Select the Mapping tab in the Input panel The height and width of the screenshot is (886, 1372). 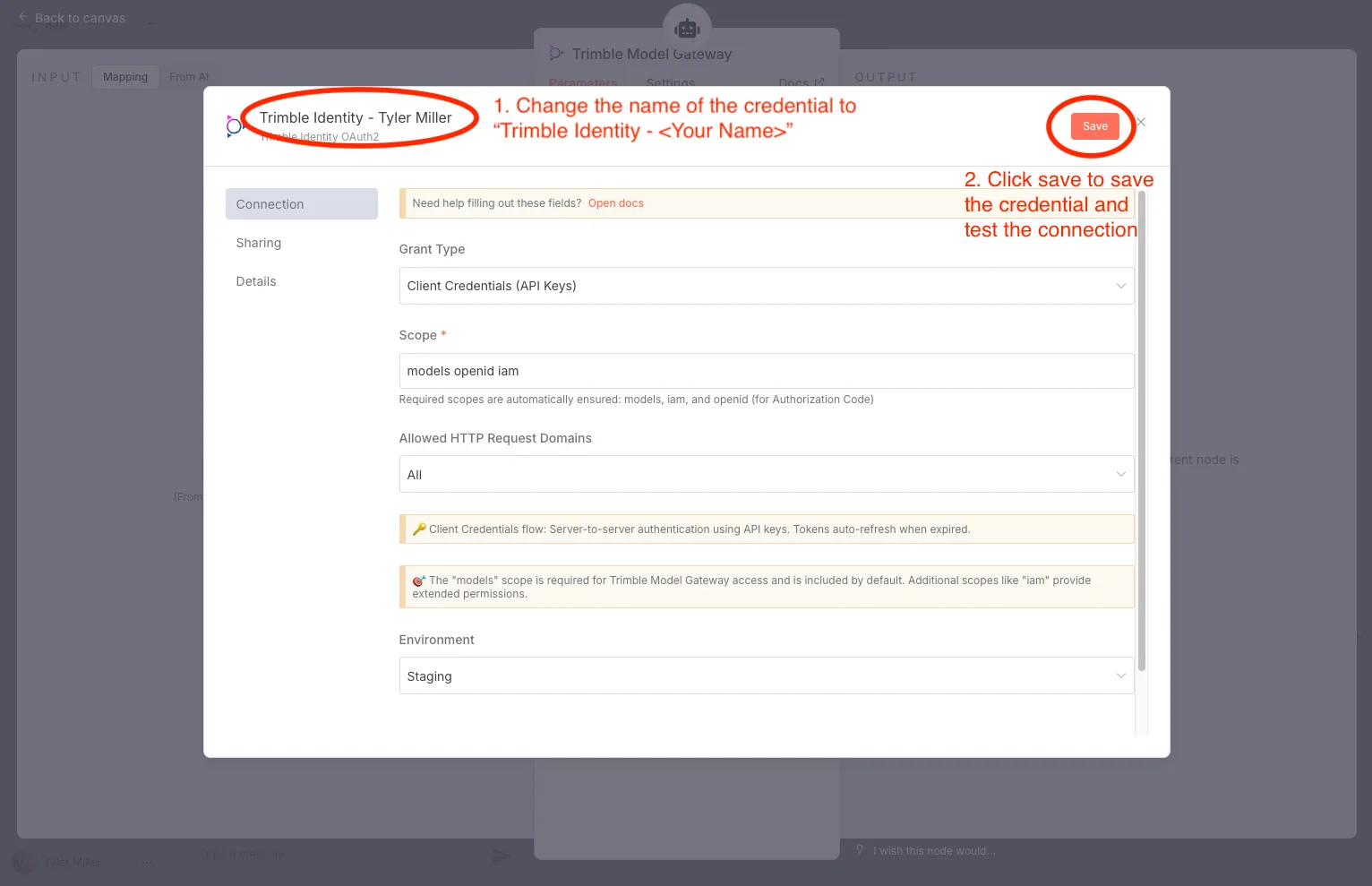click(125, 77)
